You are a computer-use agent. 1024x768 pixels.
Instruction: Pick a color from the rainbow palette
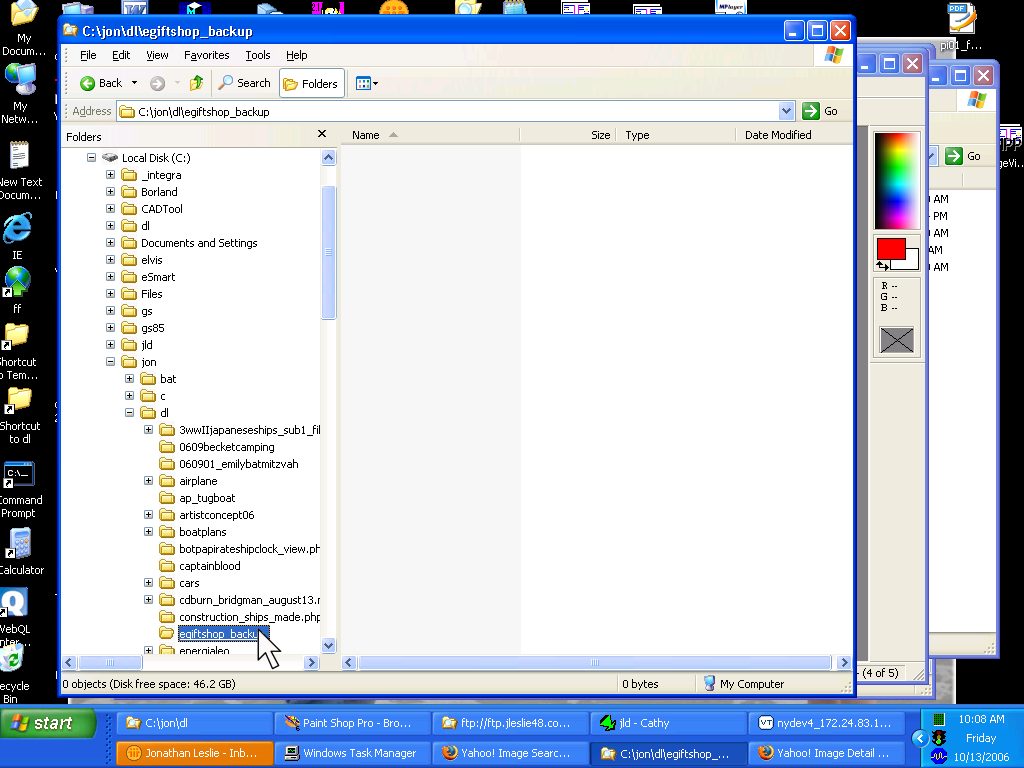896,180
